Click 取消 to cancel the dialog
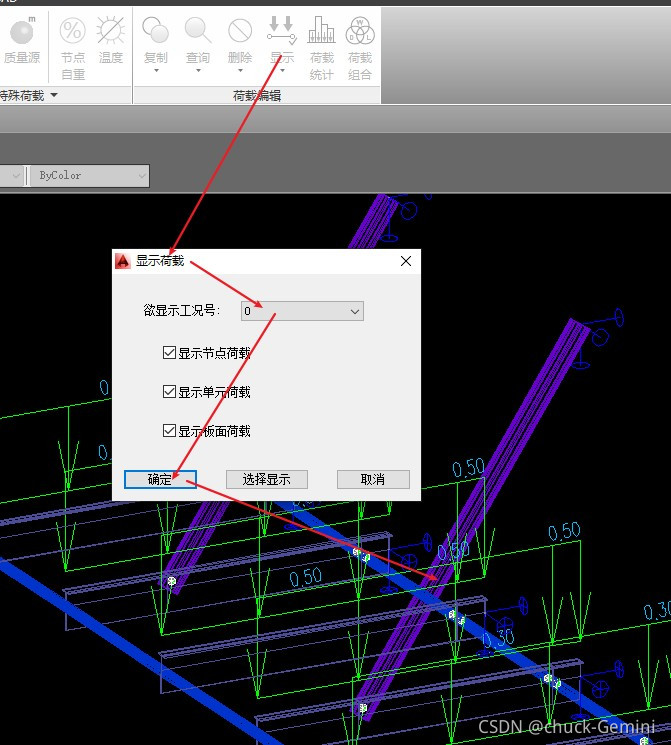Viewport: 671px width, 745px height. click(374, 479)
